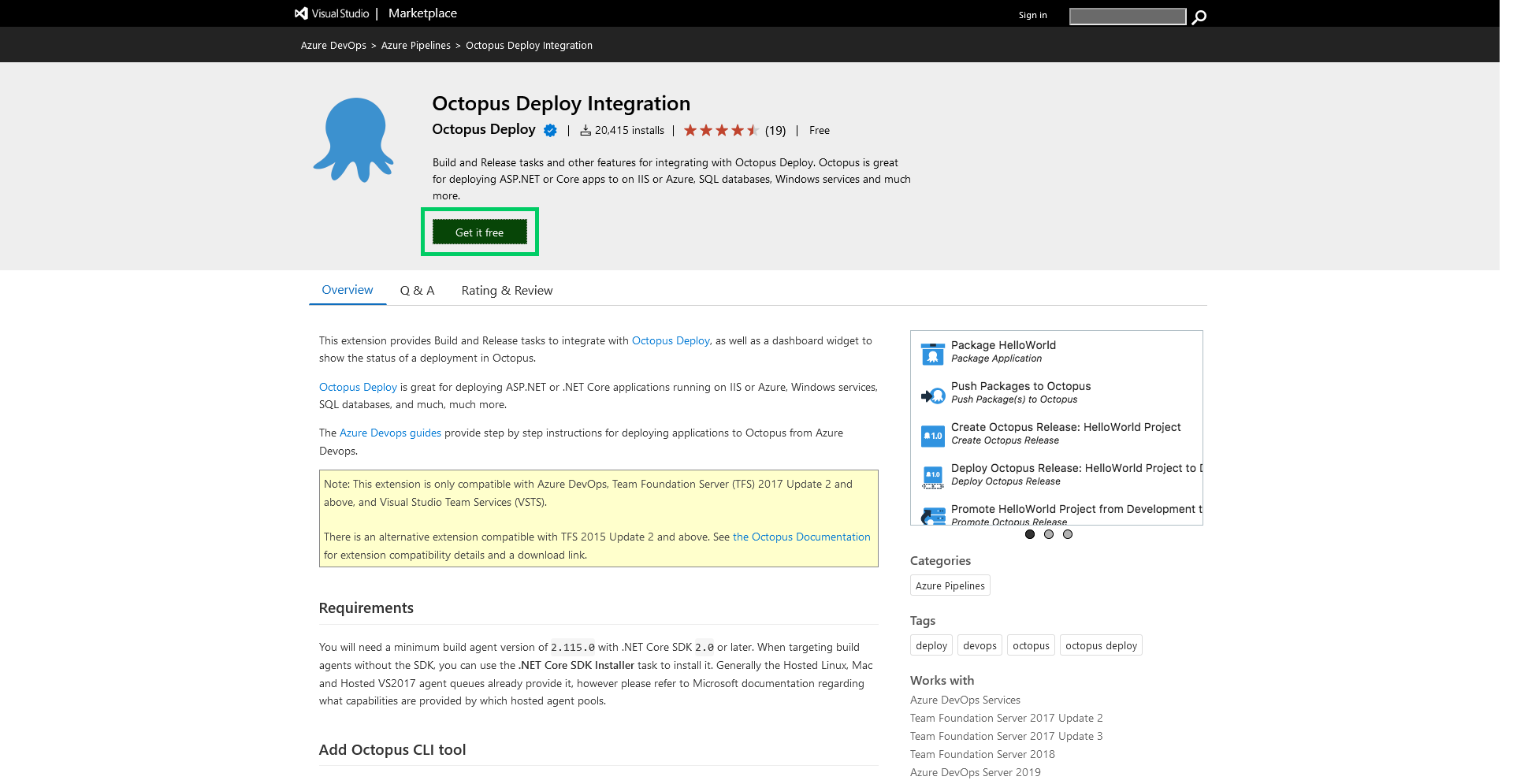Switch to the Q & A tab
Viewport: 1513px width, 784px height.
[417, 291]
